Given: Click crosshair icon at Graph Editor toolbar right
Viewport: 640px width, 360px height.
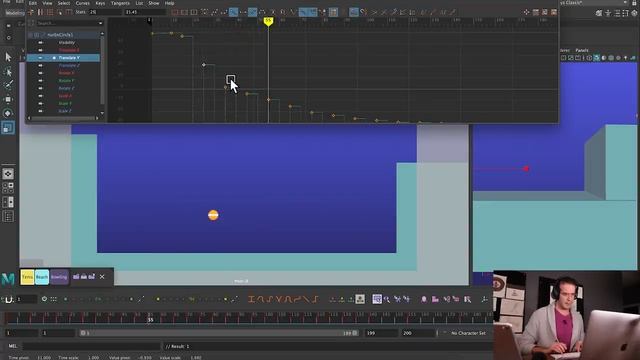Looking at the screenshot, I should coord(527,12).
